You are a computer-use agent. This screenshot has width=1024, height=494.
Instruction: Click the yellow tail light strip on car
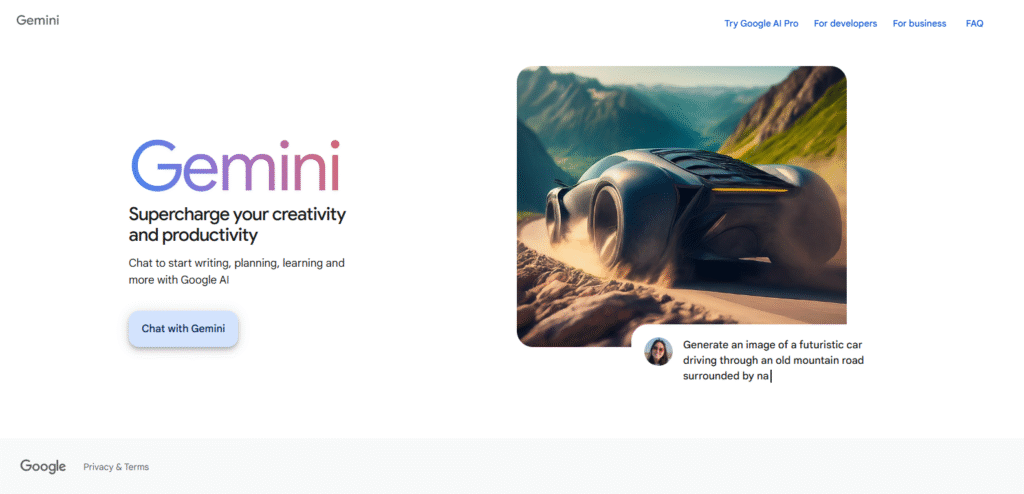click(x=749, y=190)
